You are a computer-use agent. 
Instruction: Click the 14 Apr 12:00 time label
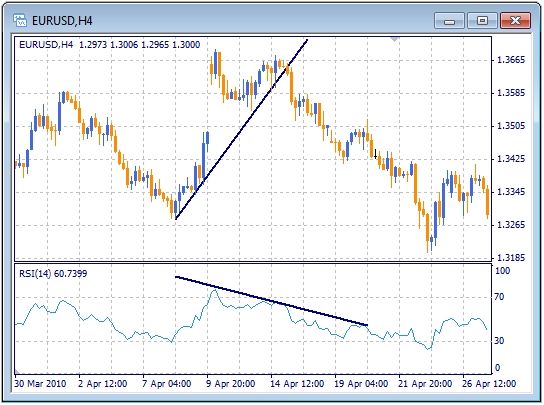pyautogui.click(x=298, y=384)
